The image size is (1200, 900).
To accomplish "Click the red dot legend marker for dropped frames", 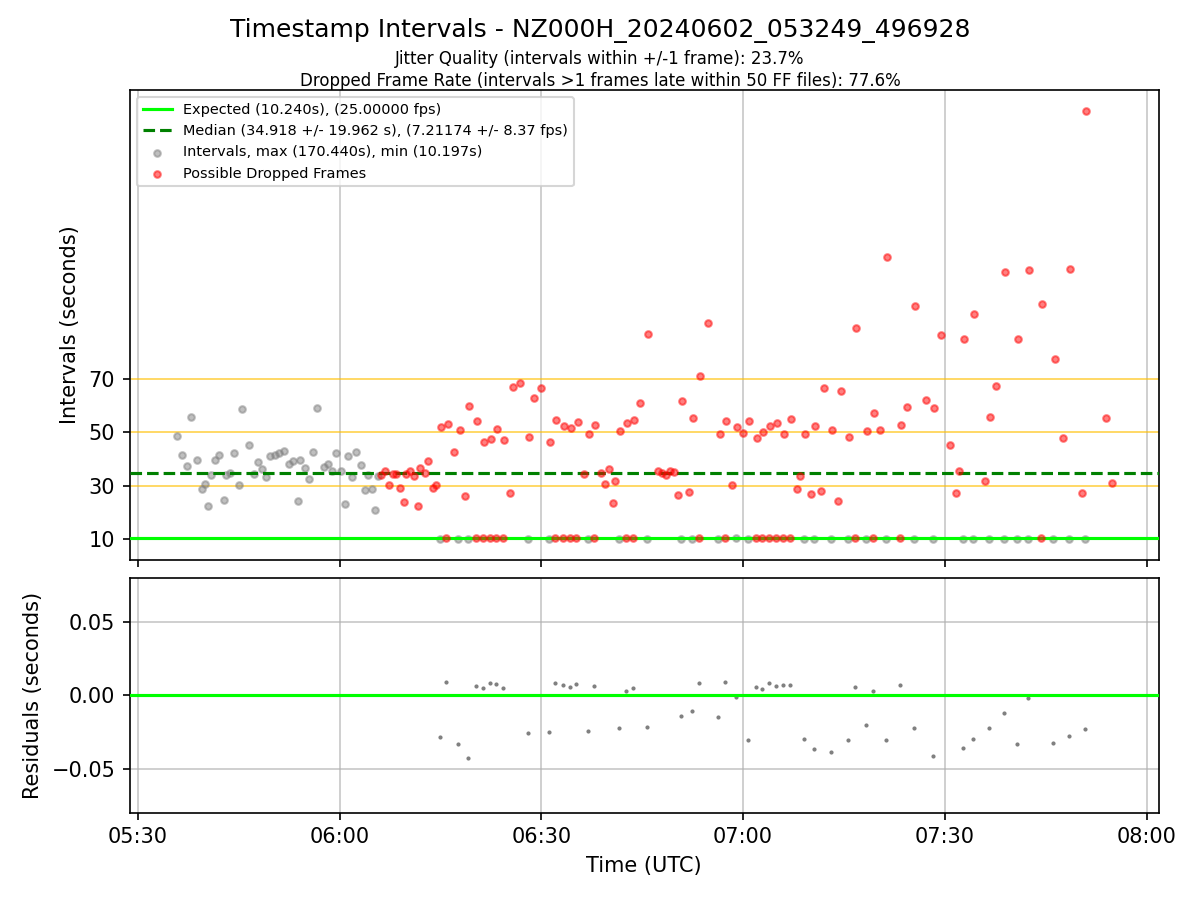I will tap(158, 173).
